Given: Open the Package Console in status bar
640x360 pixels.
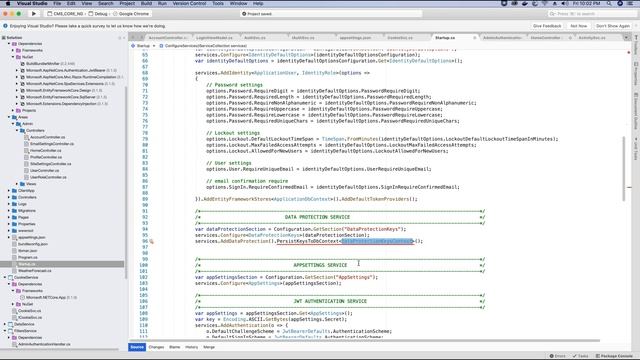Looking at the screenshot, I should coord(614,356).
